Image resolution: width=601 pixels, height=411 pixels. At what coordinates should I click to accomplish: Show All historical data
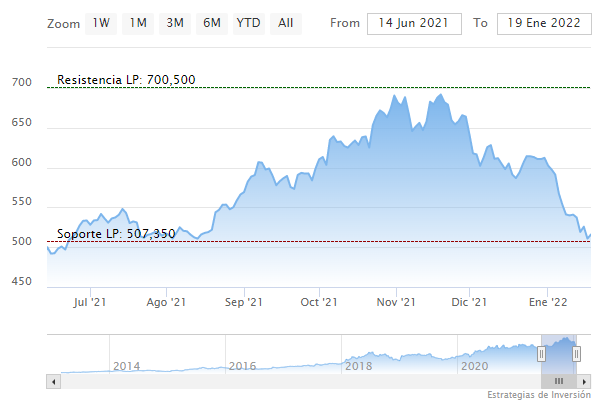pyautogui.click(x=286, y=22)
